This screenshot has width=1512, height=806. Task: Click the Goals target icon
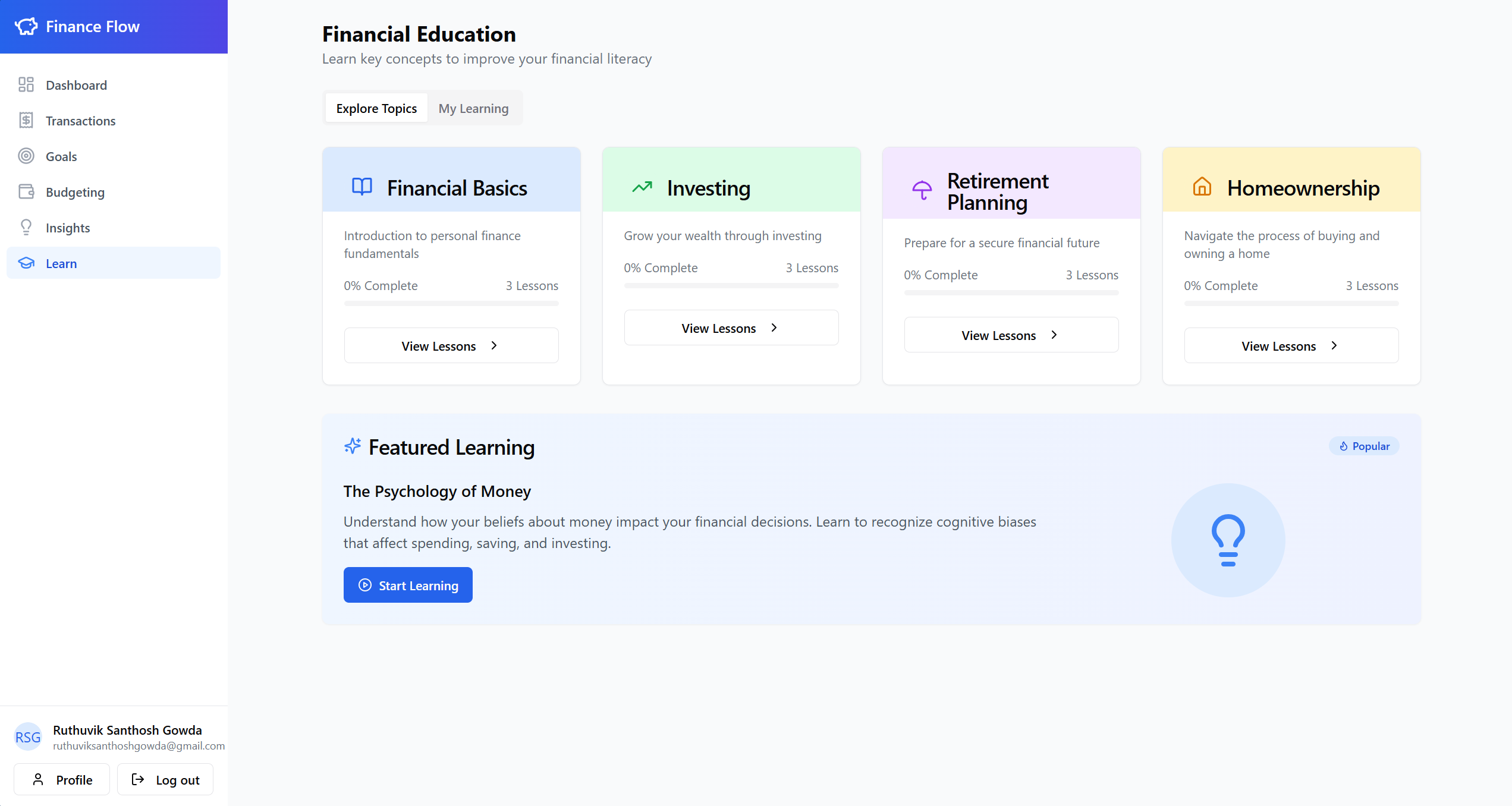pos(26,156)
